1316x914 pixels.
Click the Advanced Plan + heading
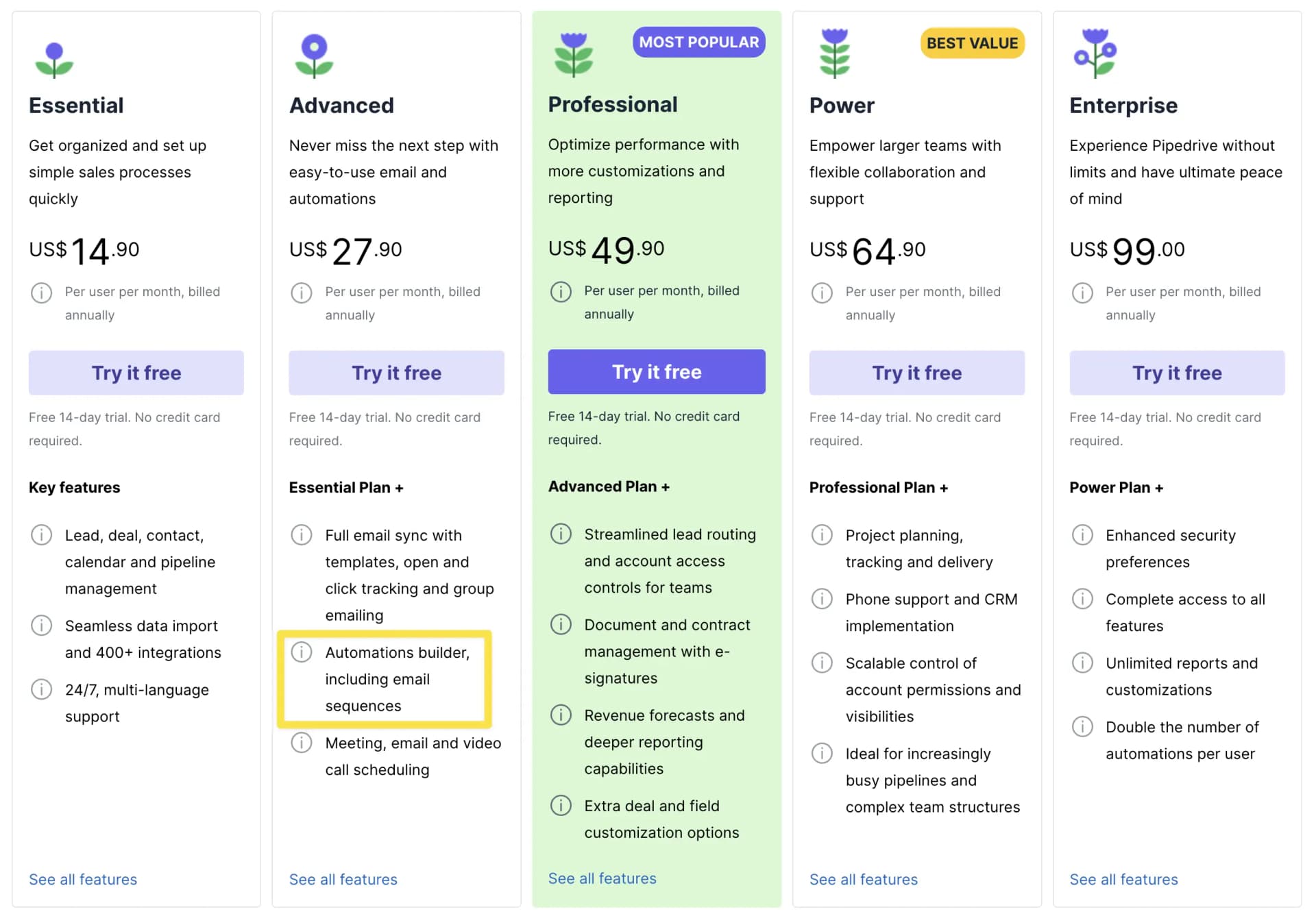(609, 486)
